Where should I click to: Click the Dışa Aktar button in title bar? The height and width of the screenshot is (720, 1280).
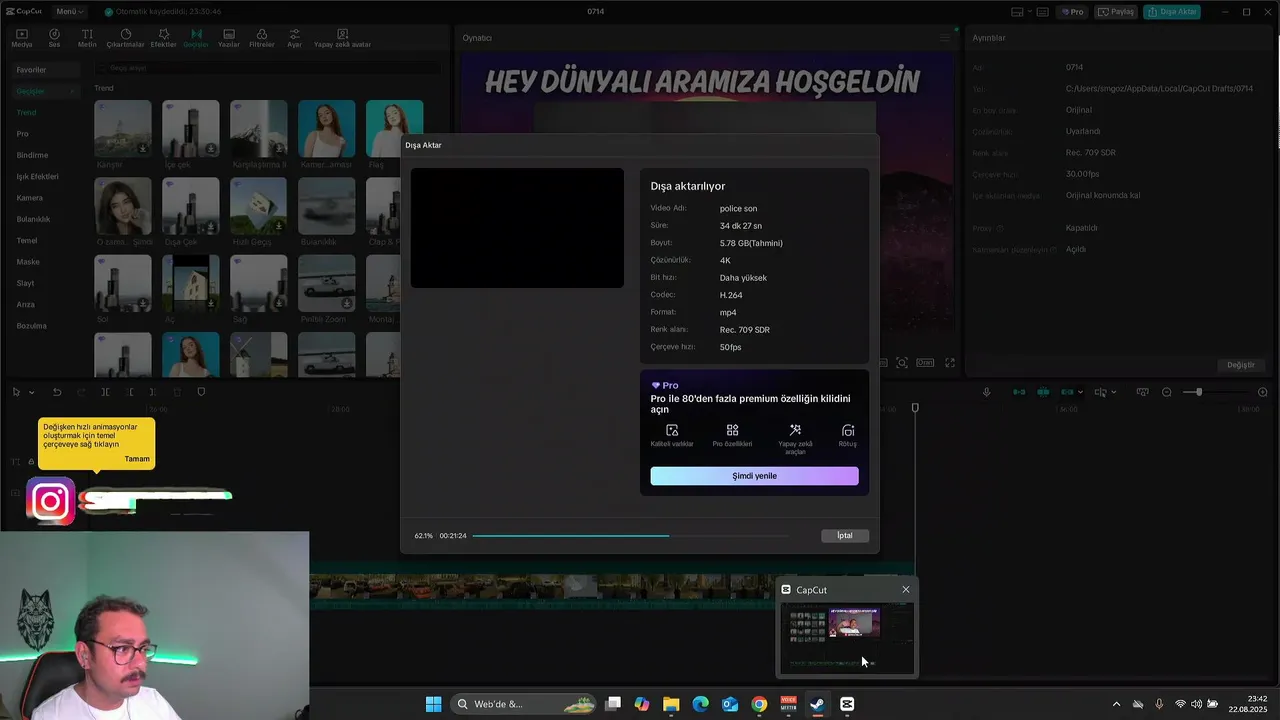coord(1171,12)
